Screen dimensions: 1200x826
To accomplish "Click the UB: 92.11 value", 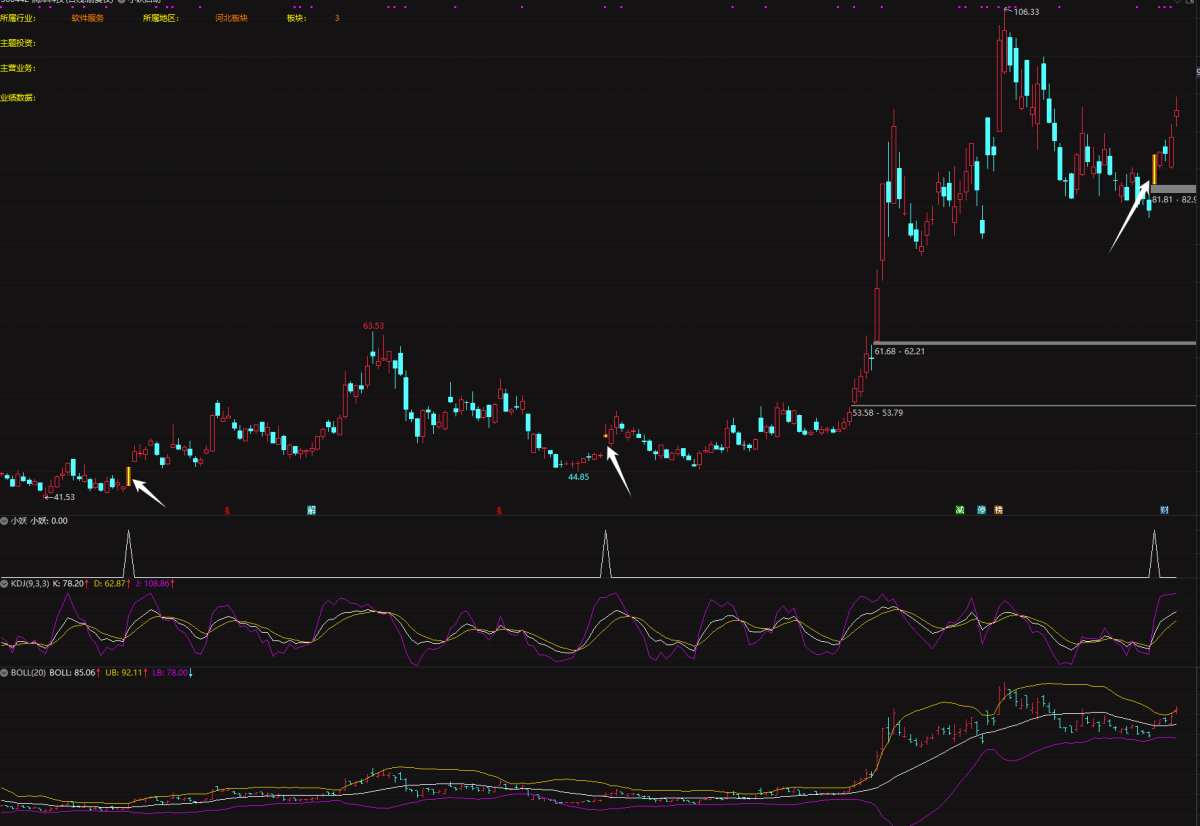I will [x=126, y=673].
